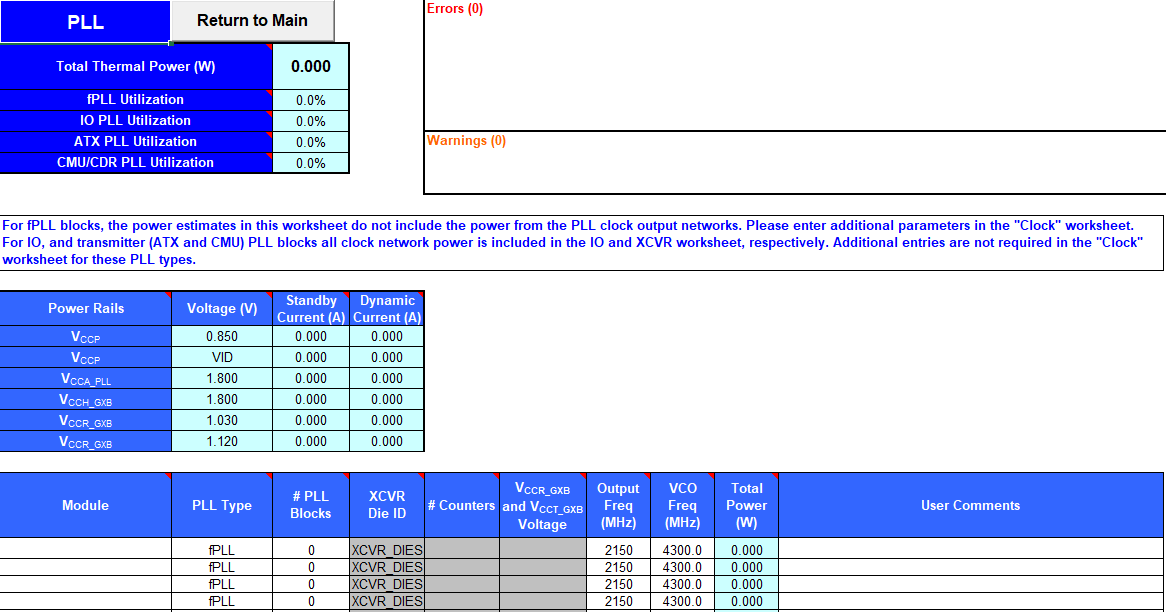Select the 1.800 voltage in VCCH_GXB row
This screenshot has width=1166, height=612.
point(222,399)
